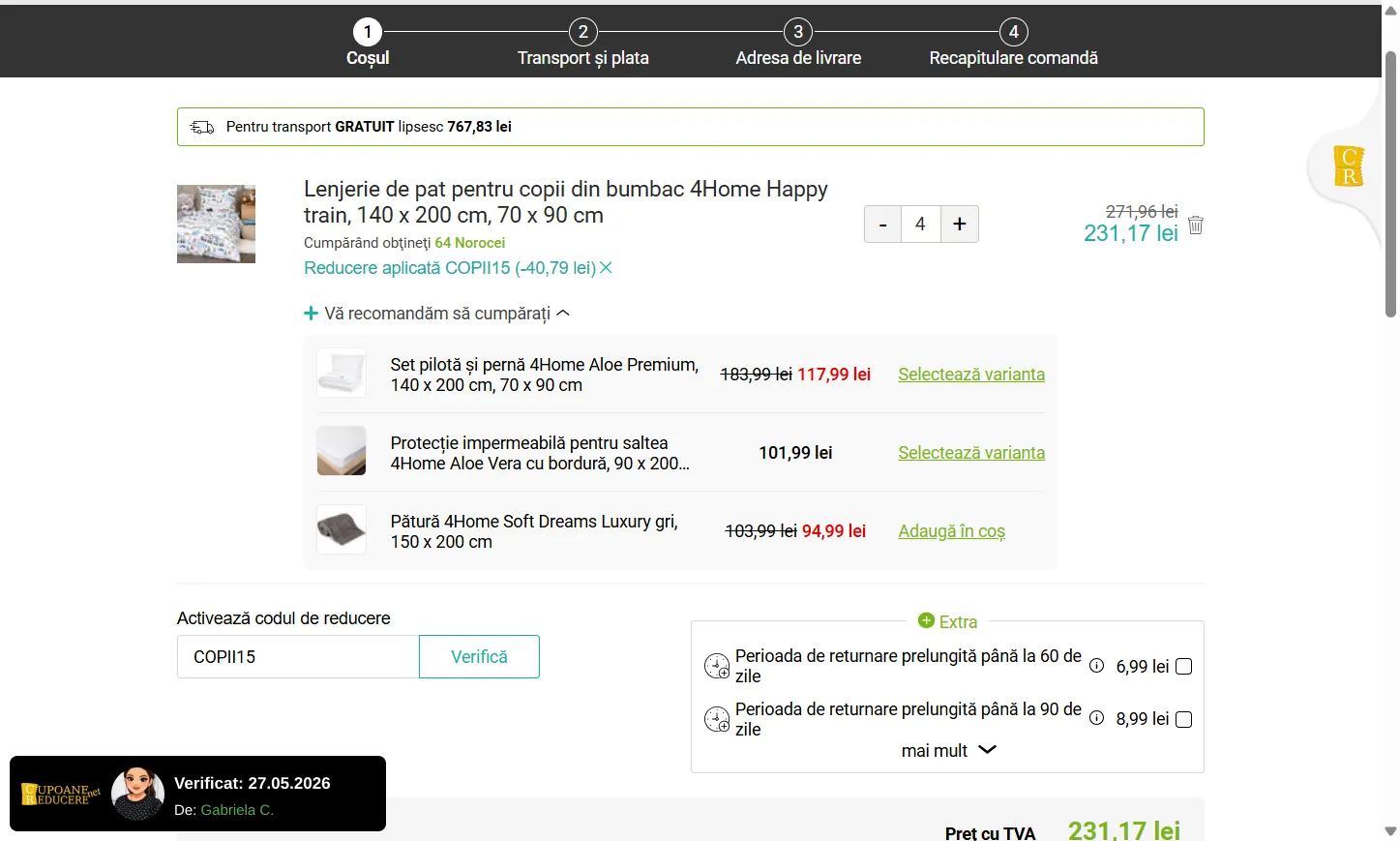Click the clock icon beside 60-day return

point(717,666)
